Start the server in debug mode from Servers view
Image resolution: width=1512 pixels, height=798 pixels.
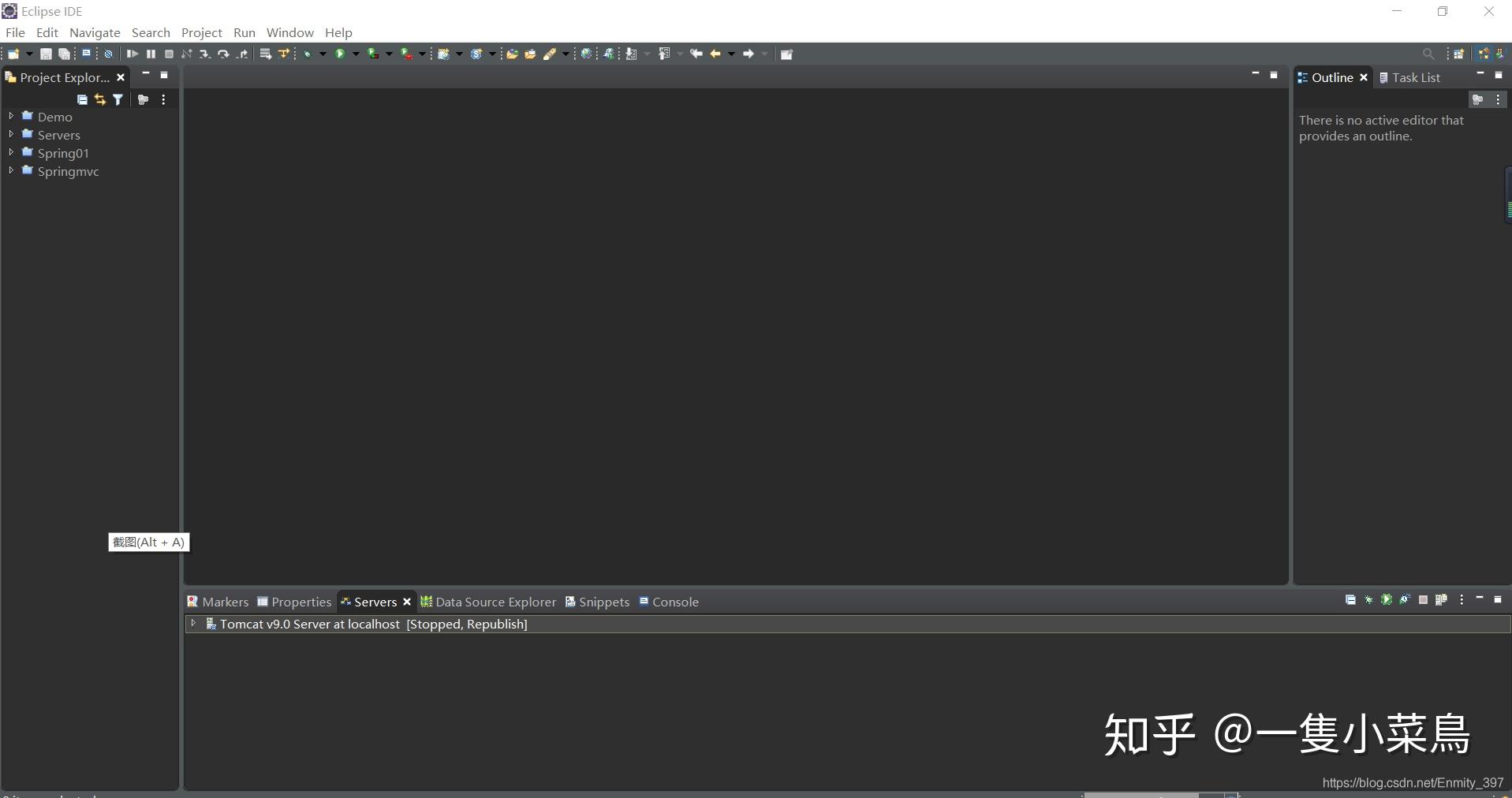coord(1368,600)
